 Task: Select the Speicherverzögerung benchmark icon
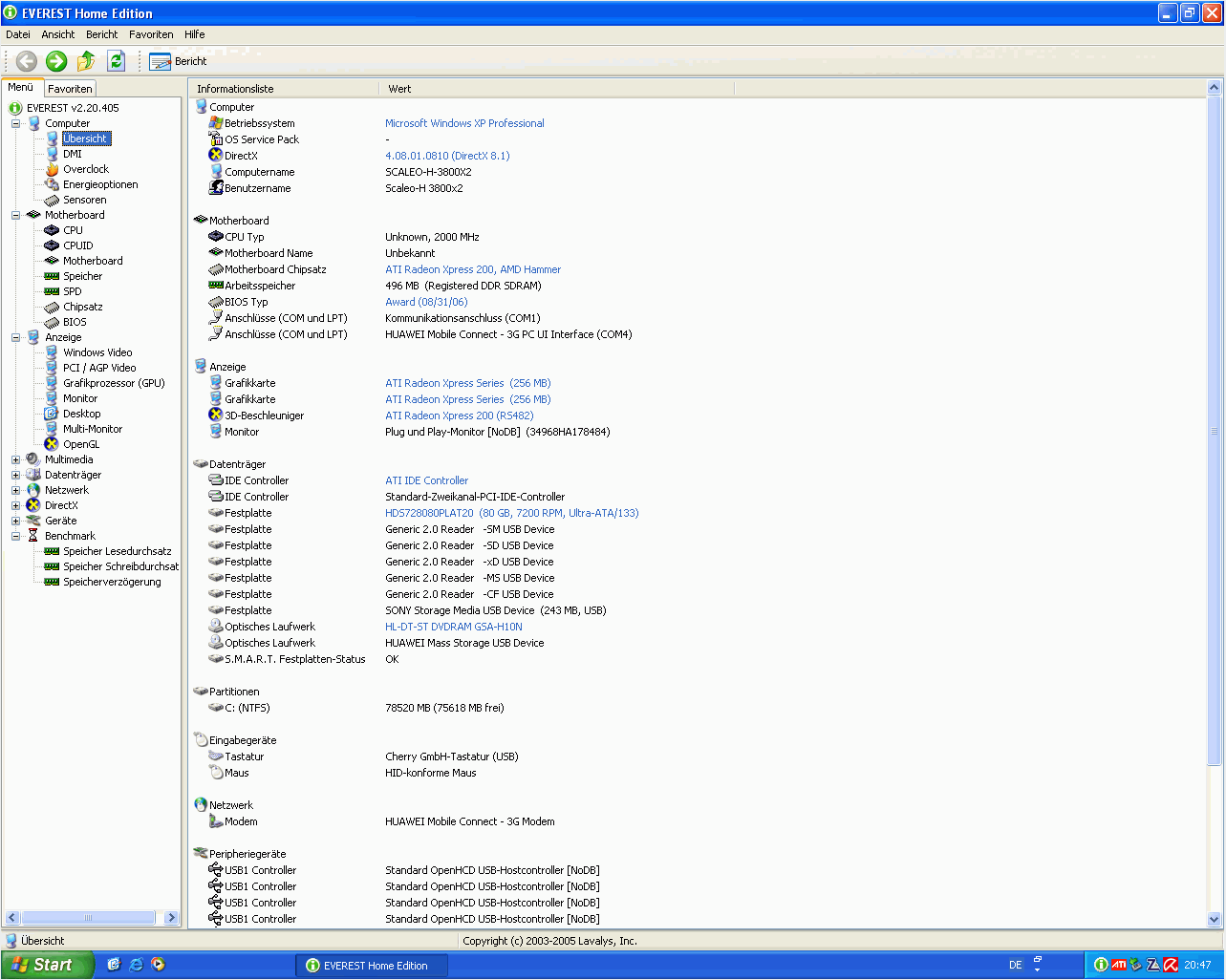[x=52, y=582]
